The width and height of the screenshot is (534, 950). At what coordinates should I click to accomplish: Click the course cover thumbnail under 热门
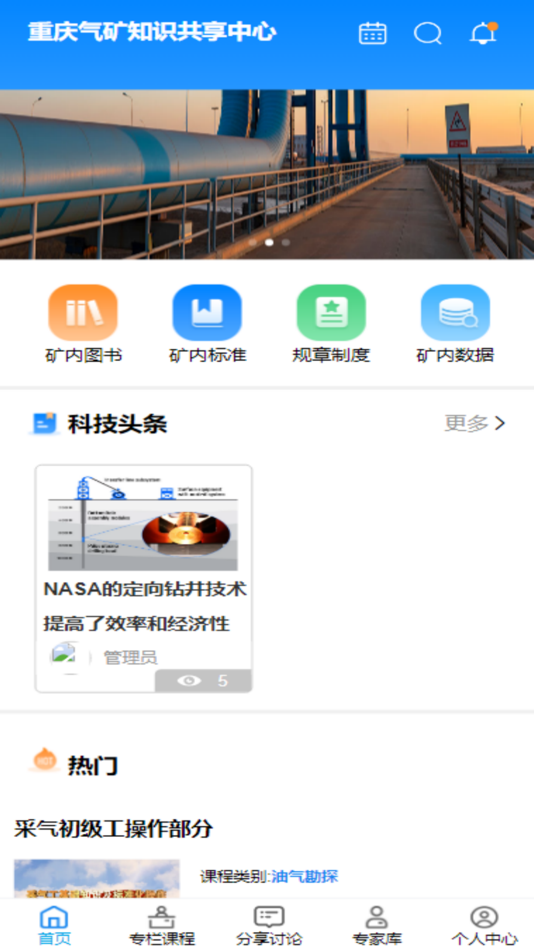point(97,879)
